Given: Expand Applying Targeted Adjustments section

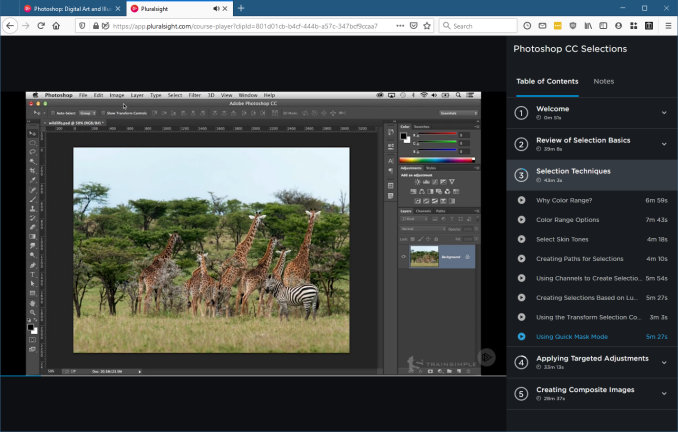Looking at the screenshot, I should point(663,362).
